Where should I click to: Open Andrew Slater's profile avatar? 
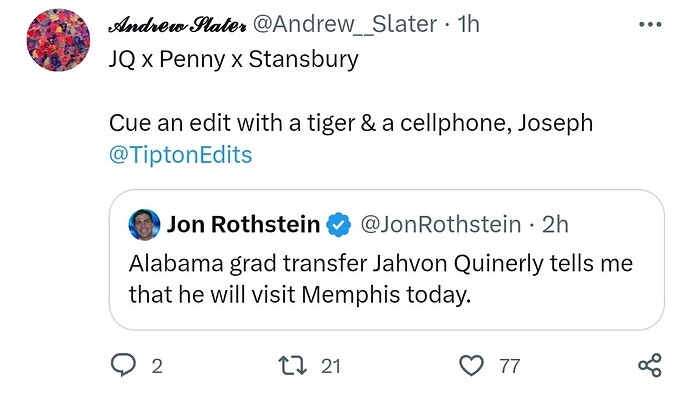tap(58, 40)
